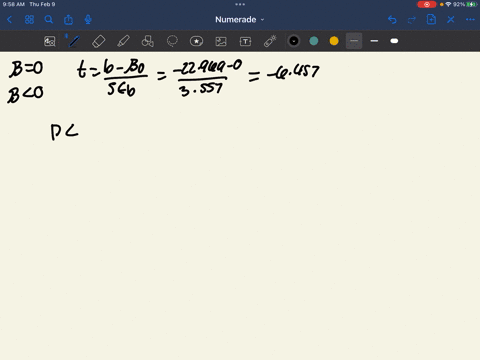Go back using the left chevron
This screenshot has height=360, width=480.
(9, 20)
